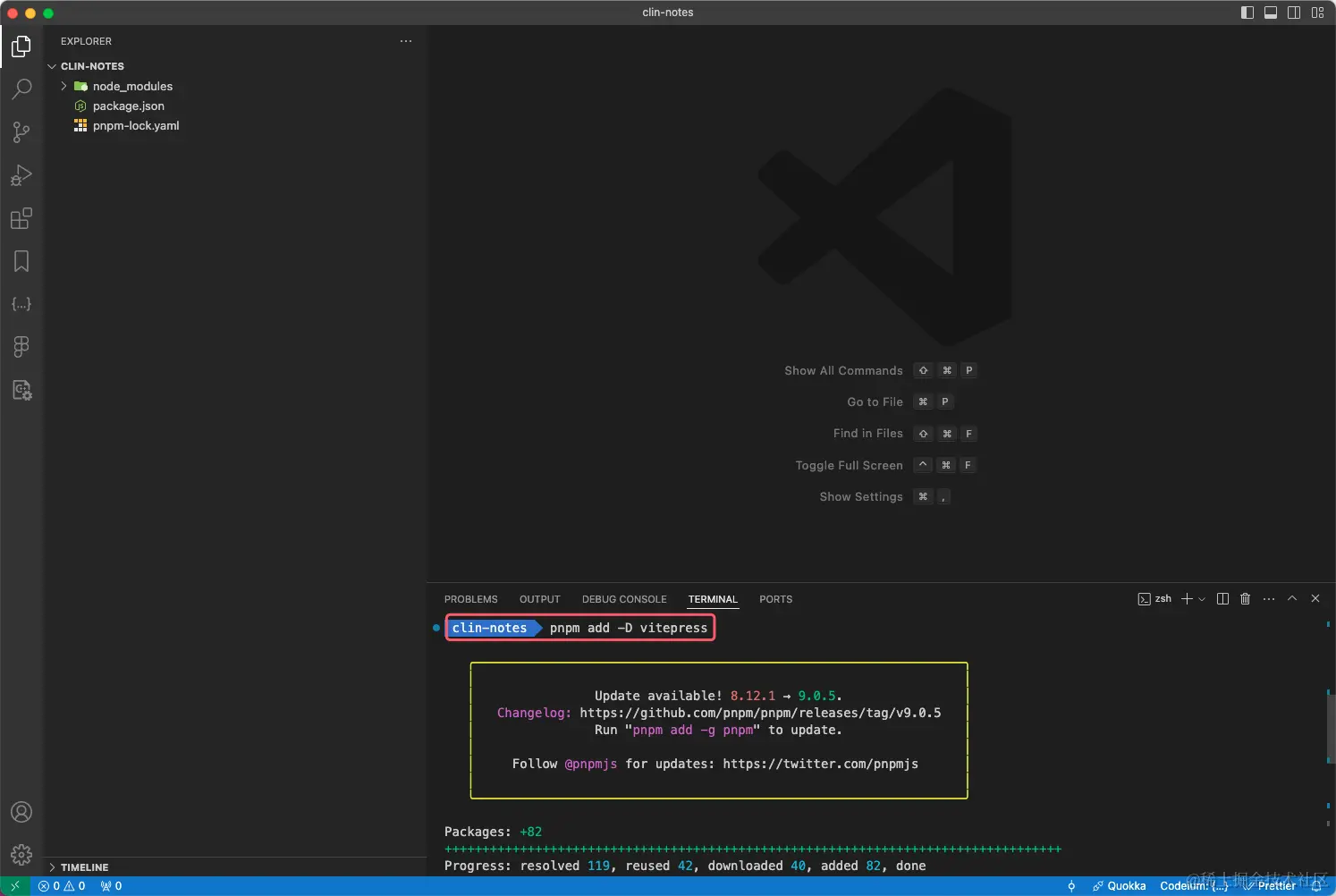Screen dimensions: 1336x896
Task: Create a new terminal with plus icon
Action: point(1187,599)
